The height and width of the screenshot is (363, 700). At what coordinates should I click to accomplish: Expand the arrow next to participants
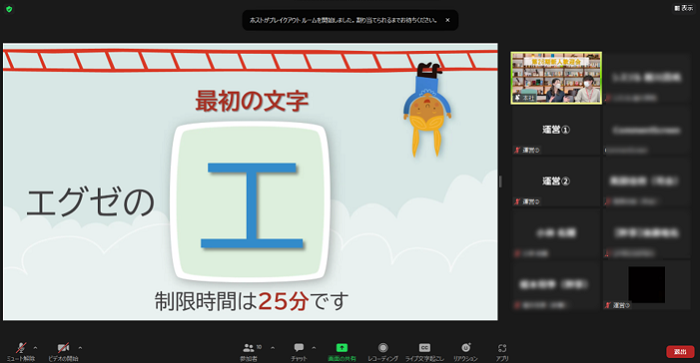pos(273,347)
